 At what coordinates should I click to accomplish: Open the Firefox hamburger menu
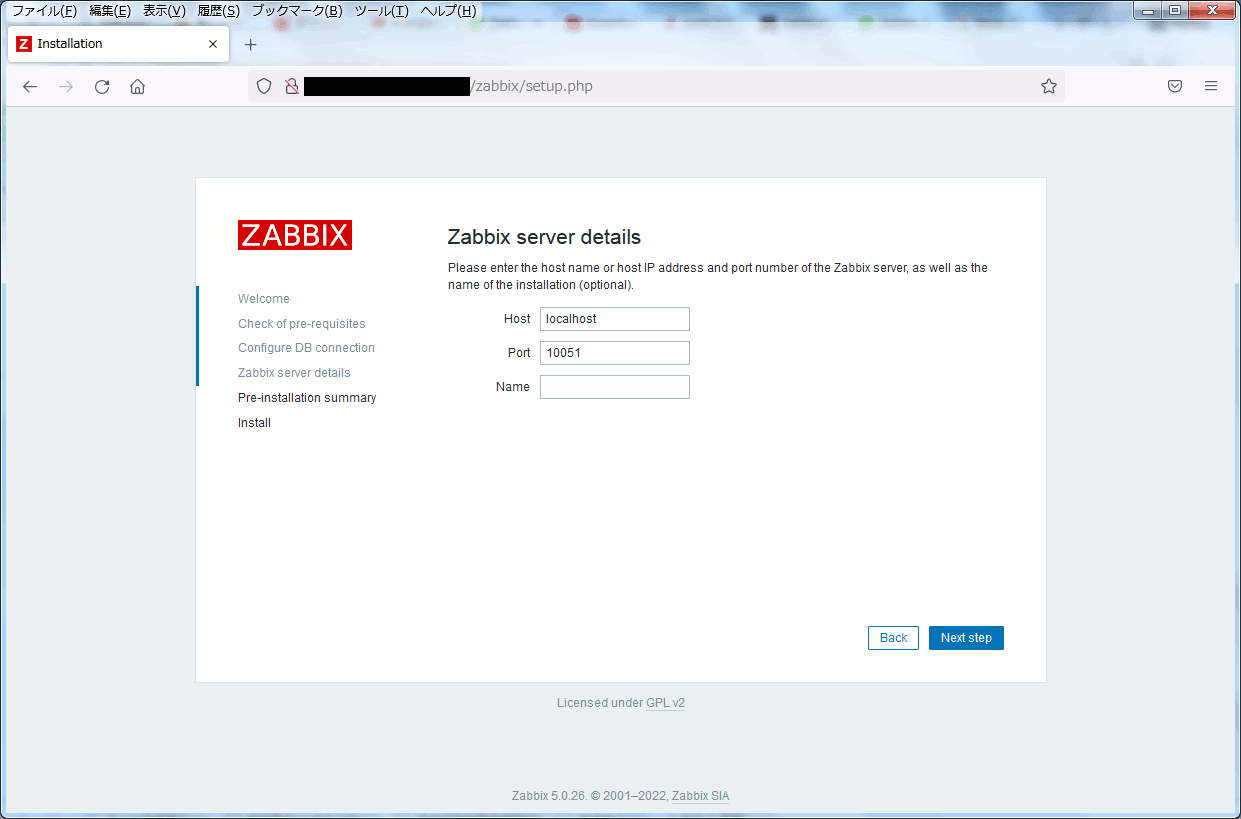1211,87
